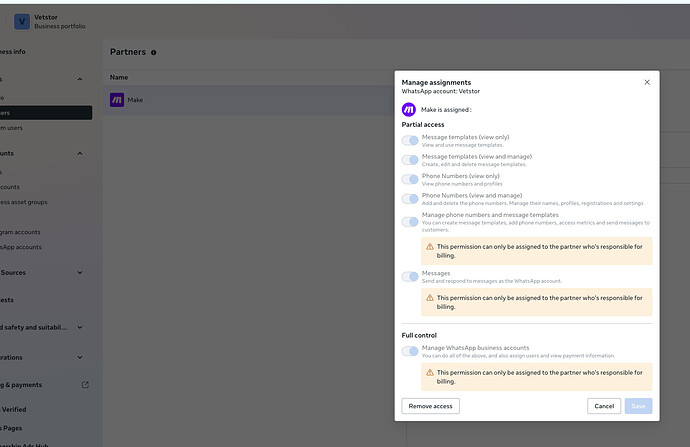Click the Vetstor business portfolio avatar

point(22,21)
